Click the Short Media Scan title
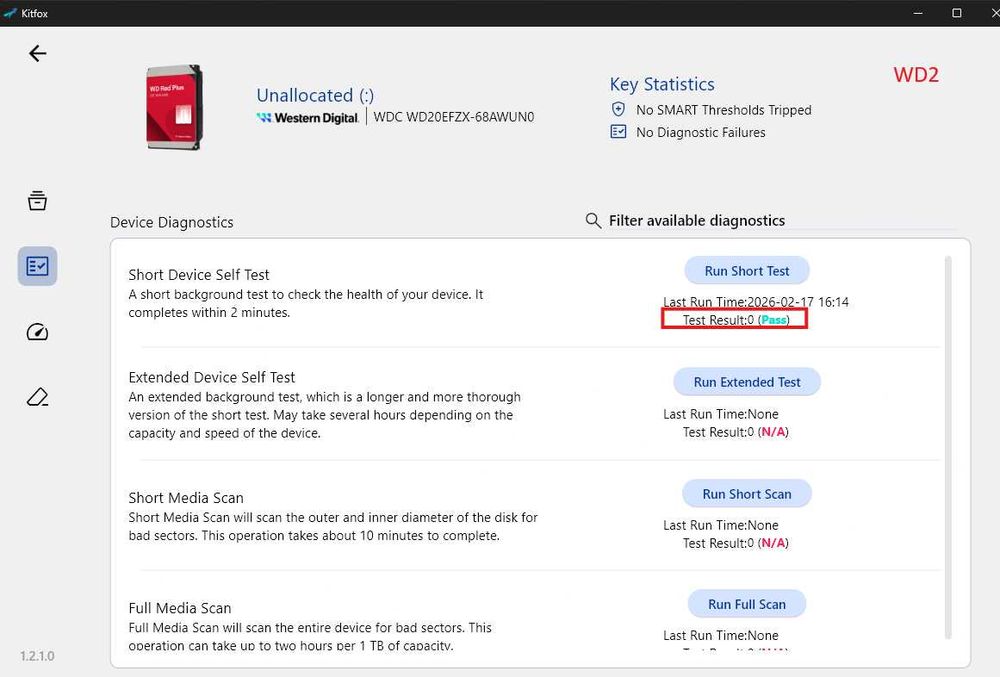 [x=186, y=498]
